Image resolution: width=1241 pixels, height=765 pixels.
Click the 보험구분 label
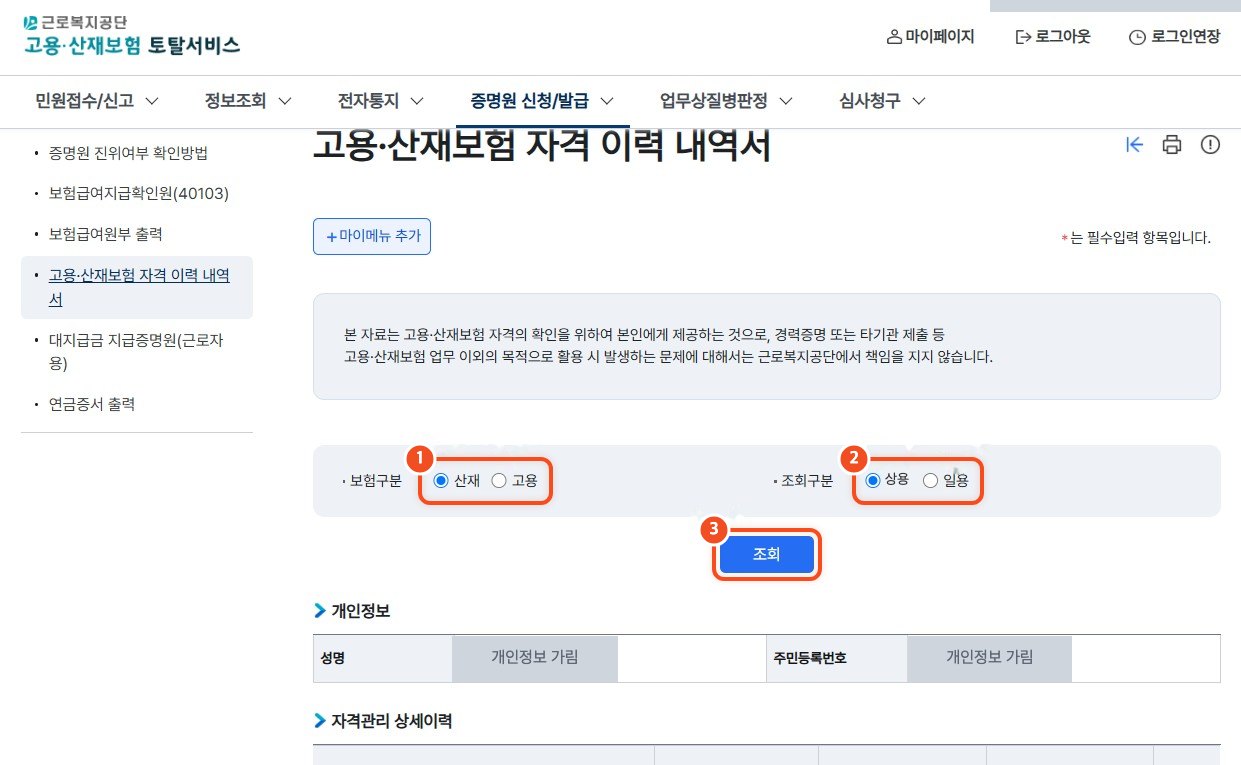(375, 481)
